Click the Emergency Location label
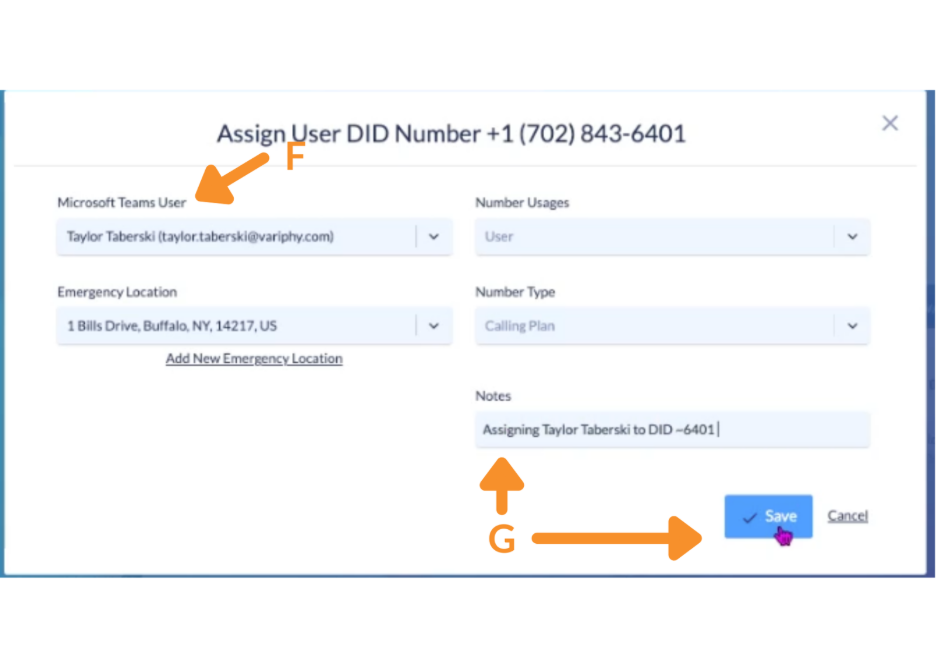Image resolution: width=936 pixels, height=667 pixels. click(x=117, y=292)
